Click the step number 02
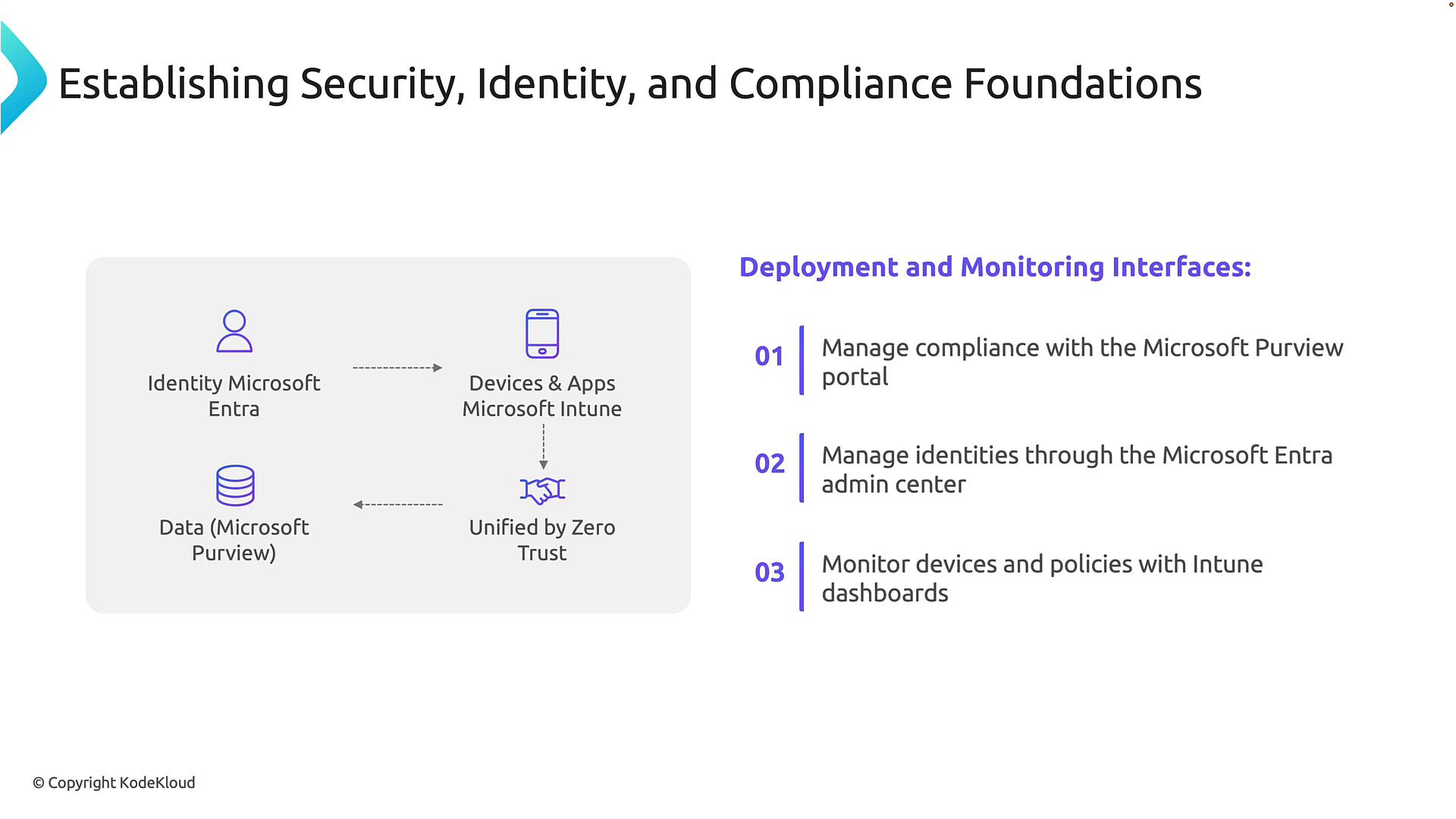This screenshot has width=1456, height=819. click(x=769, y=464)
